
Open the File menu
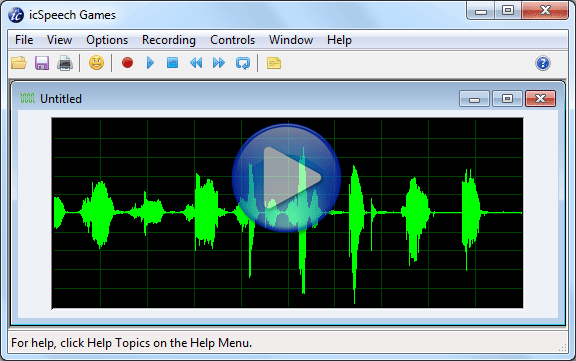pyautogui.click(x=24, y=40)
